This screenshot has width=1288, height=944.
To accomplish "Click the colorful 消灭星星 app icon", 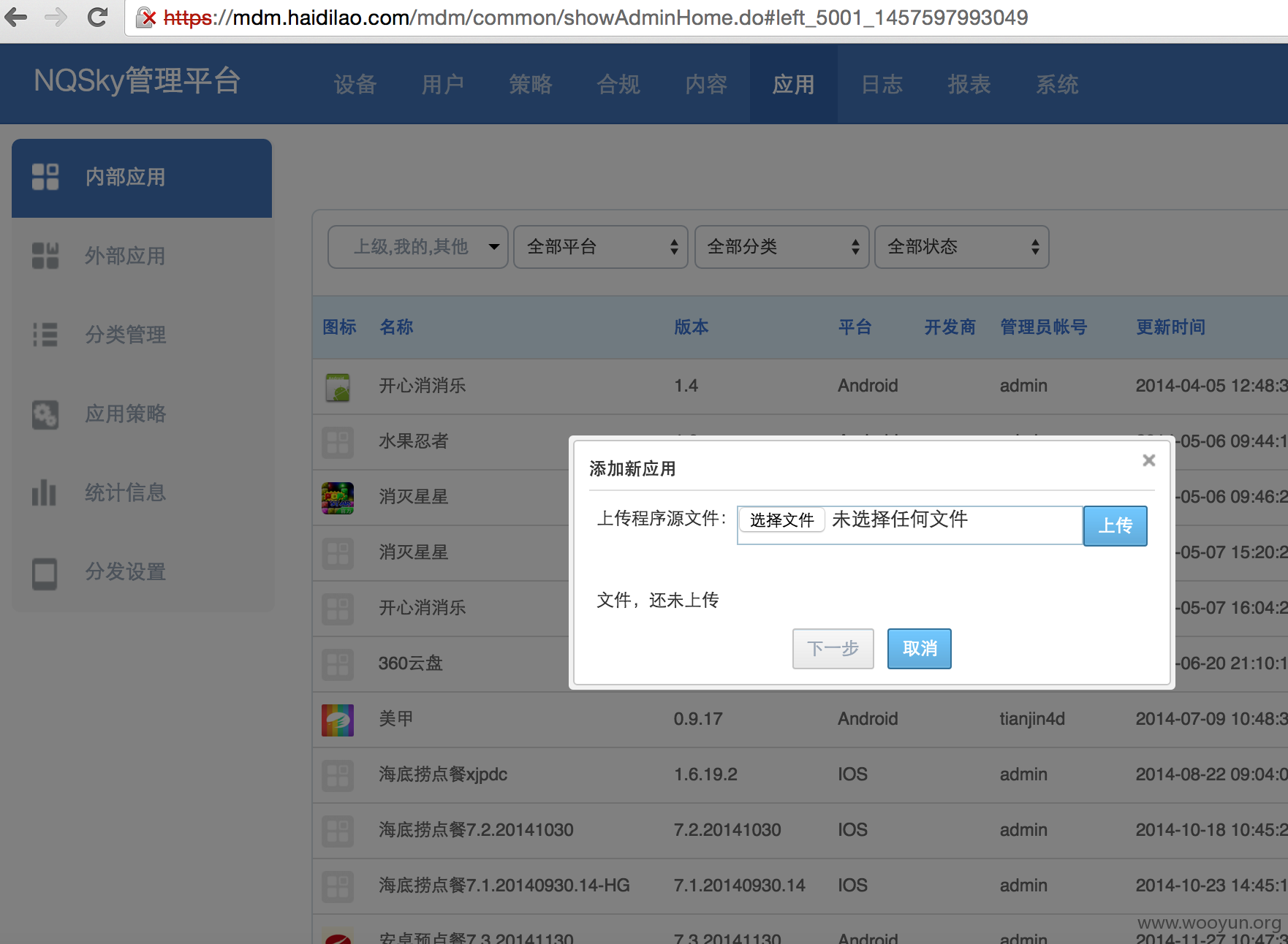I will (338, 498).
